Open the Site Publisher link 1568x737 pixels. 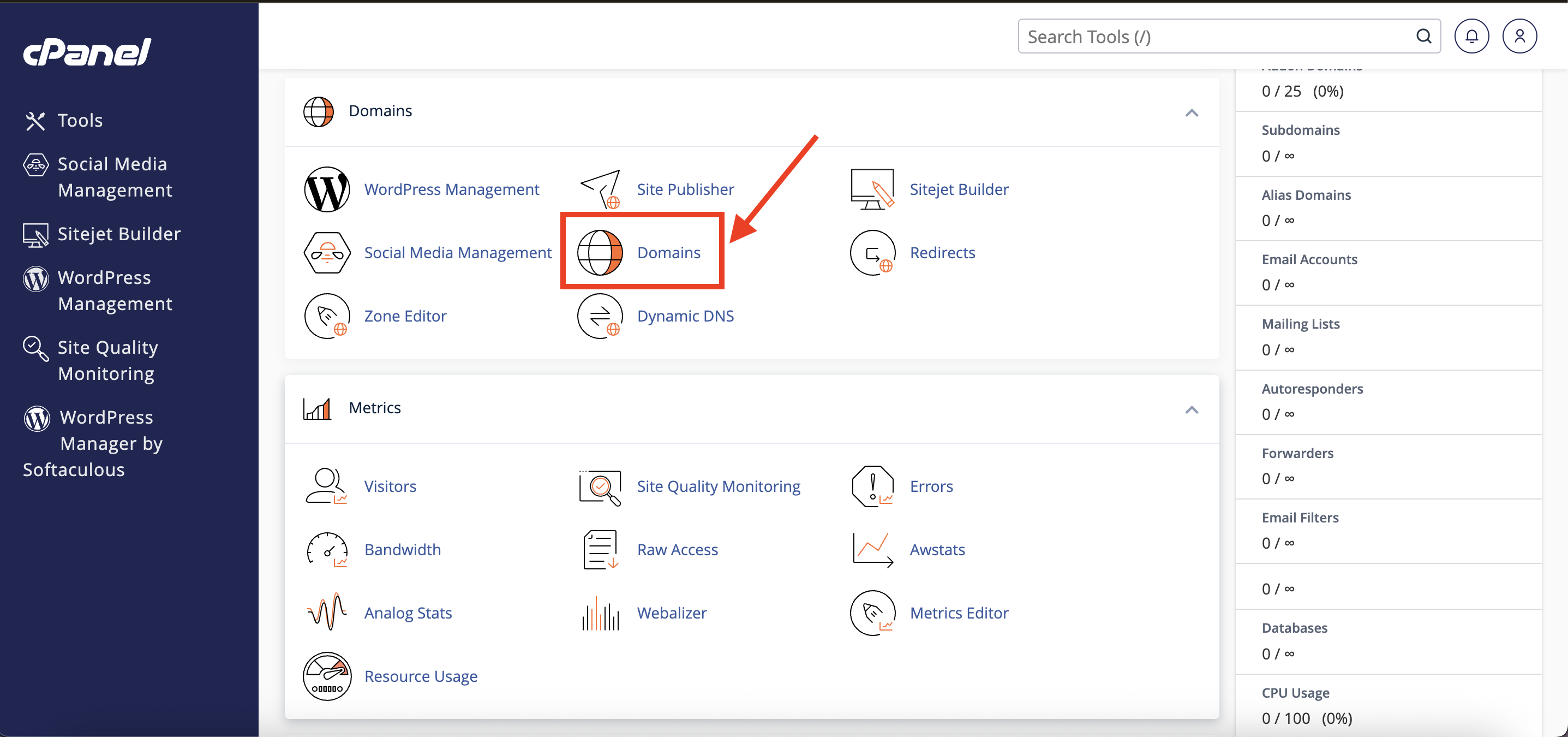pyautogui.click(x=685, y=189)
